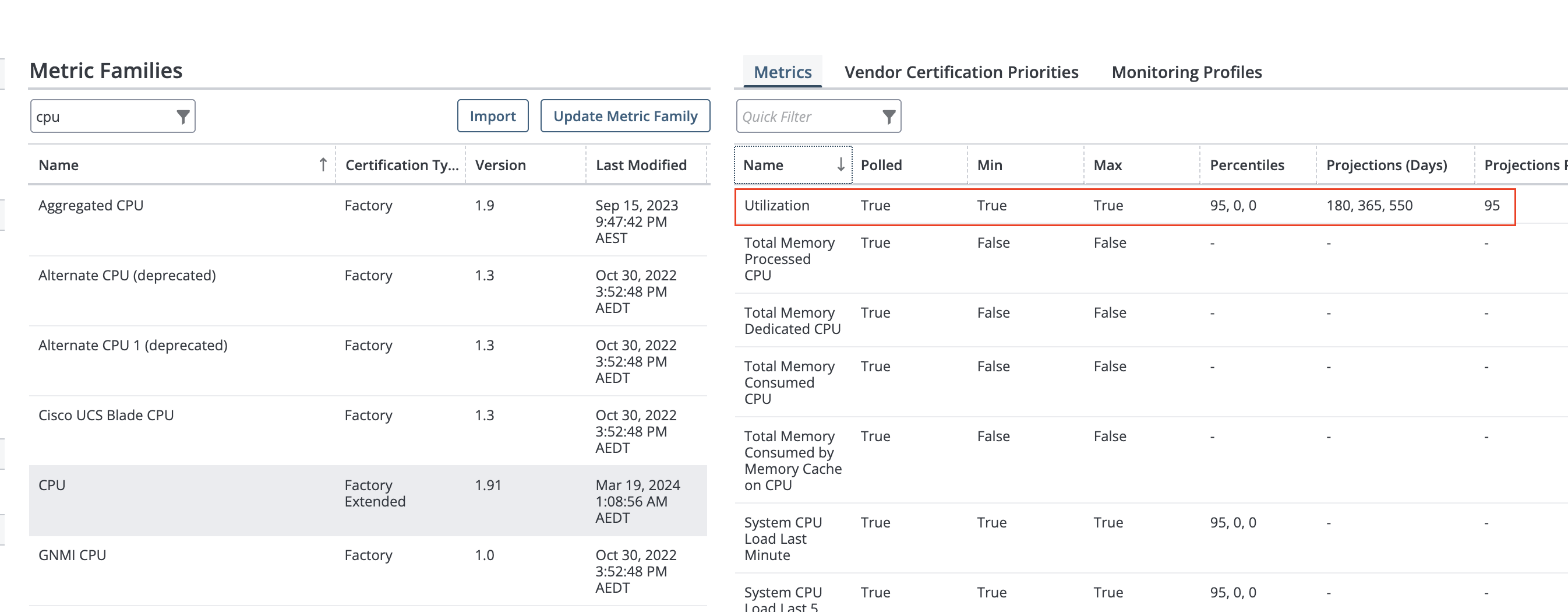The height and width of the screenshot is (612, 1568).
Task: Open the Monitoring Profiles tab
Action: [x=1186, y=72]
